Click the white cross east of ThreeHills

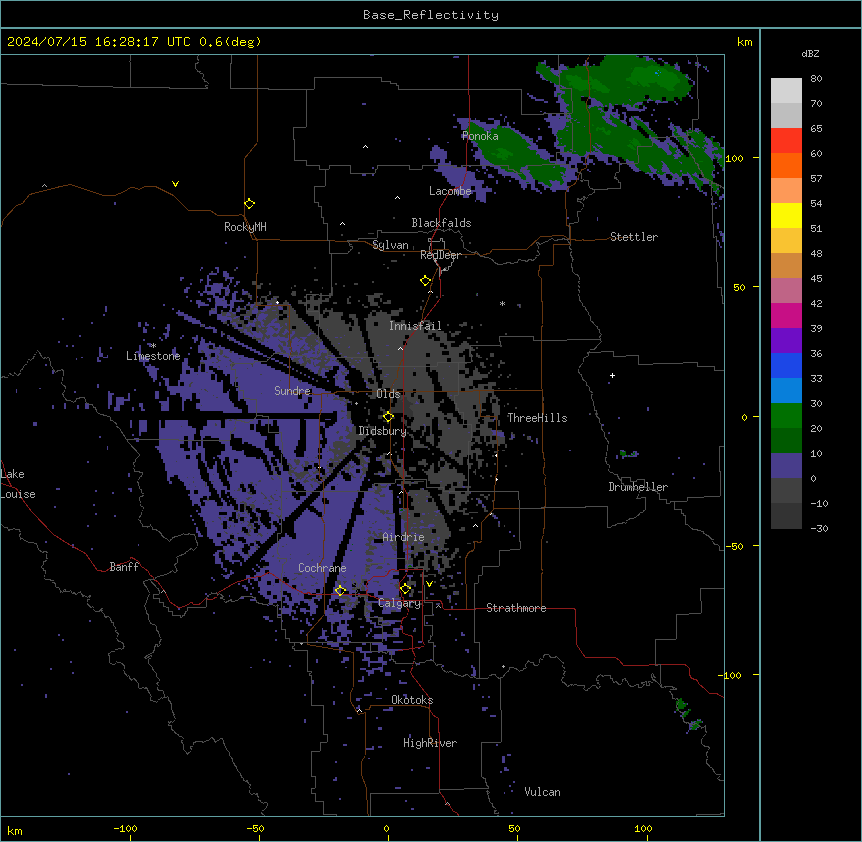click(612, 375)
